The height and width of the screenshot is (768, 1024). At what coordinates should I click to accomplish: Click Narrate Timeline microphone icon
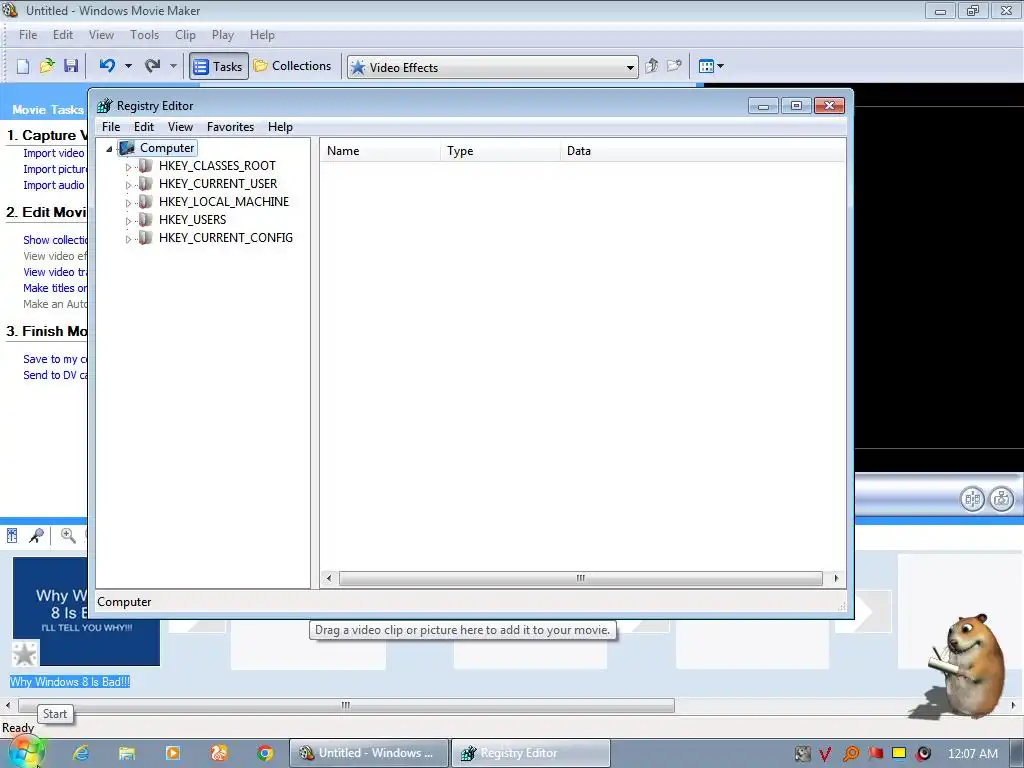pos(37,536)
